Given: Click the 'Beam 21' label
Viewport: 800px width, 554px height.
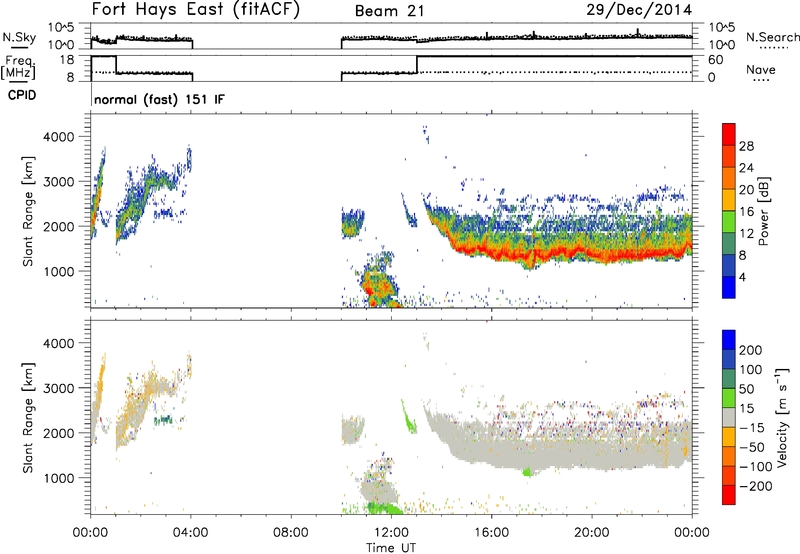Looking at the screenshot, I should pos(389,11).
